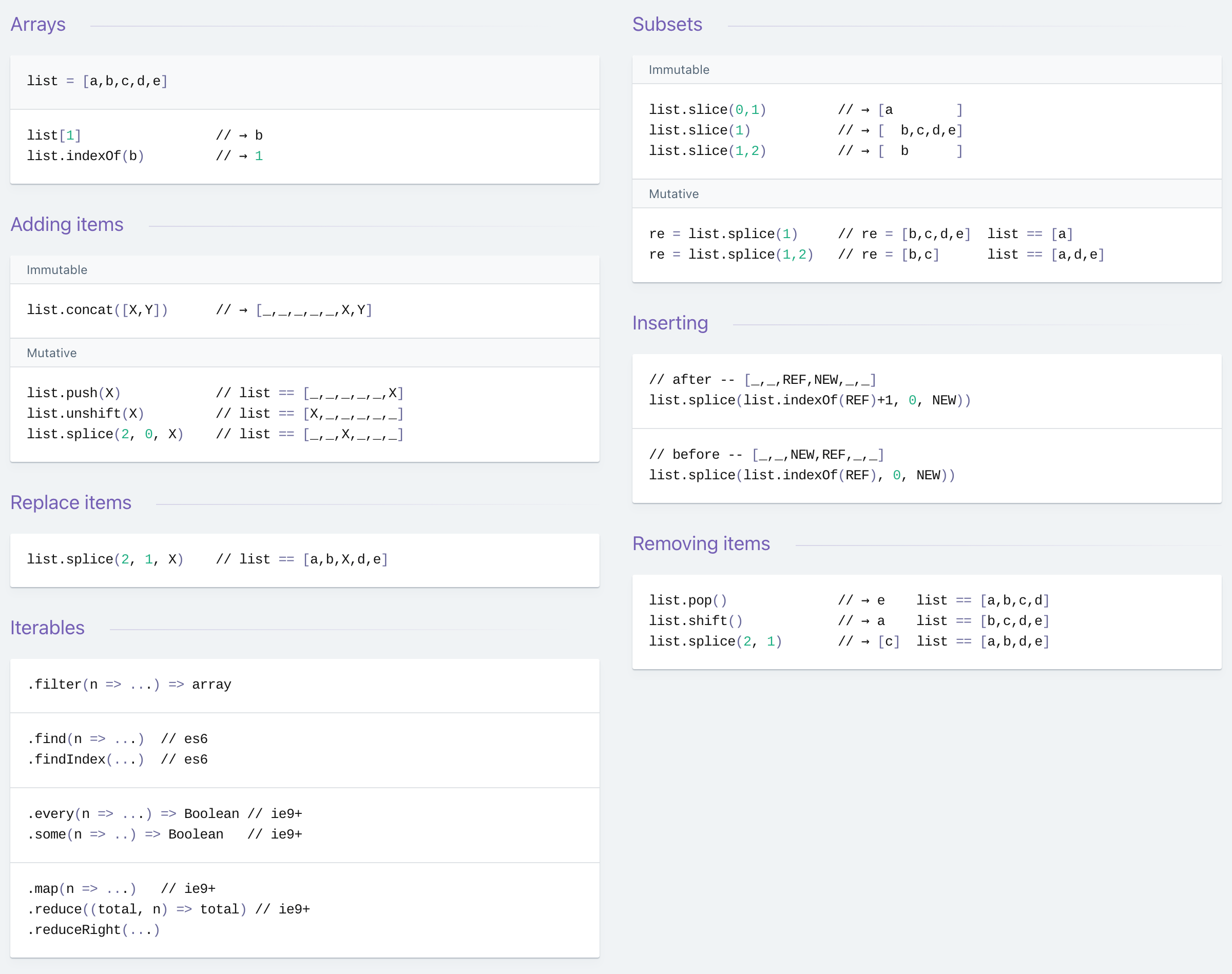Click the 'list.concat([X,Y])' line
Viewport: 1232px width, 974px height.
click(x=200, y=310)
